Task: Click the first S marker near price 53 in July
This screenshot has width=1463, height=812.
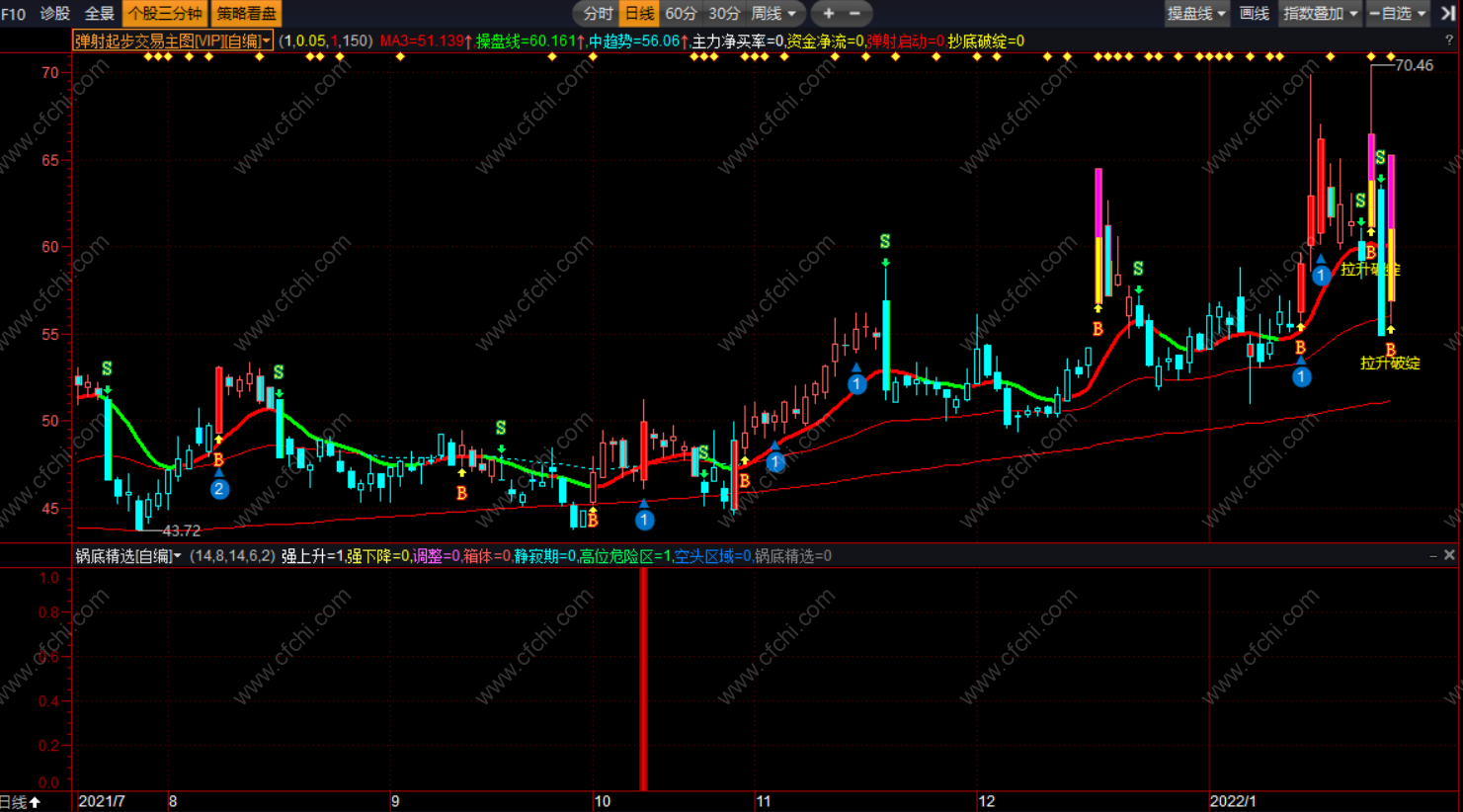Action: point(107,368)
